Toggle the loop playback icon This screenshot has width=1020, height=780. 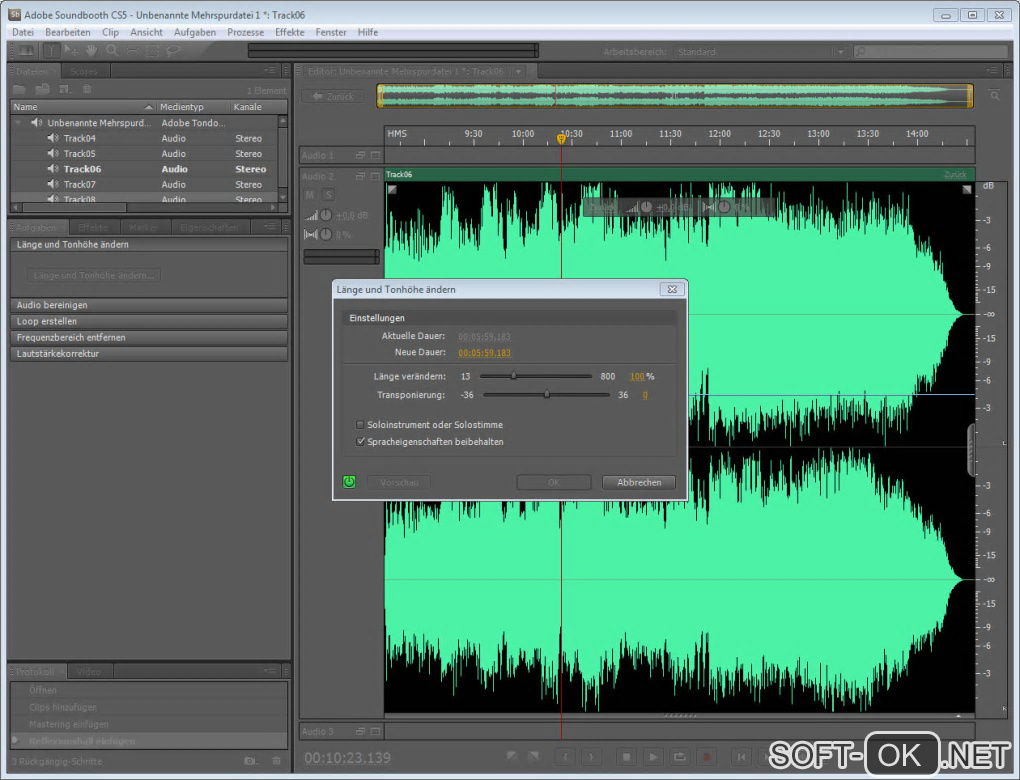coord(680,757)
